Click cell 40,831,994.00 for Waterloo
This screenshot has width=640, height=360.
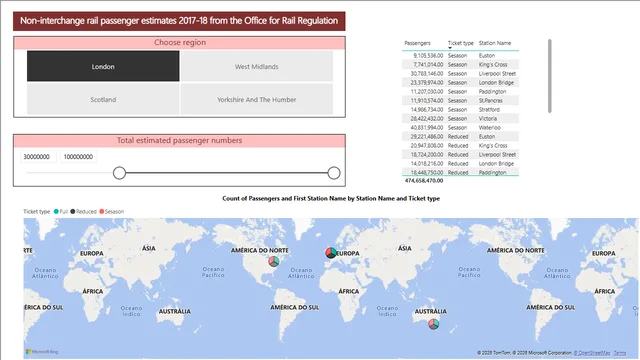tap(427, 127)
